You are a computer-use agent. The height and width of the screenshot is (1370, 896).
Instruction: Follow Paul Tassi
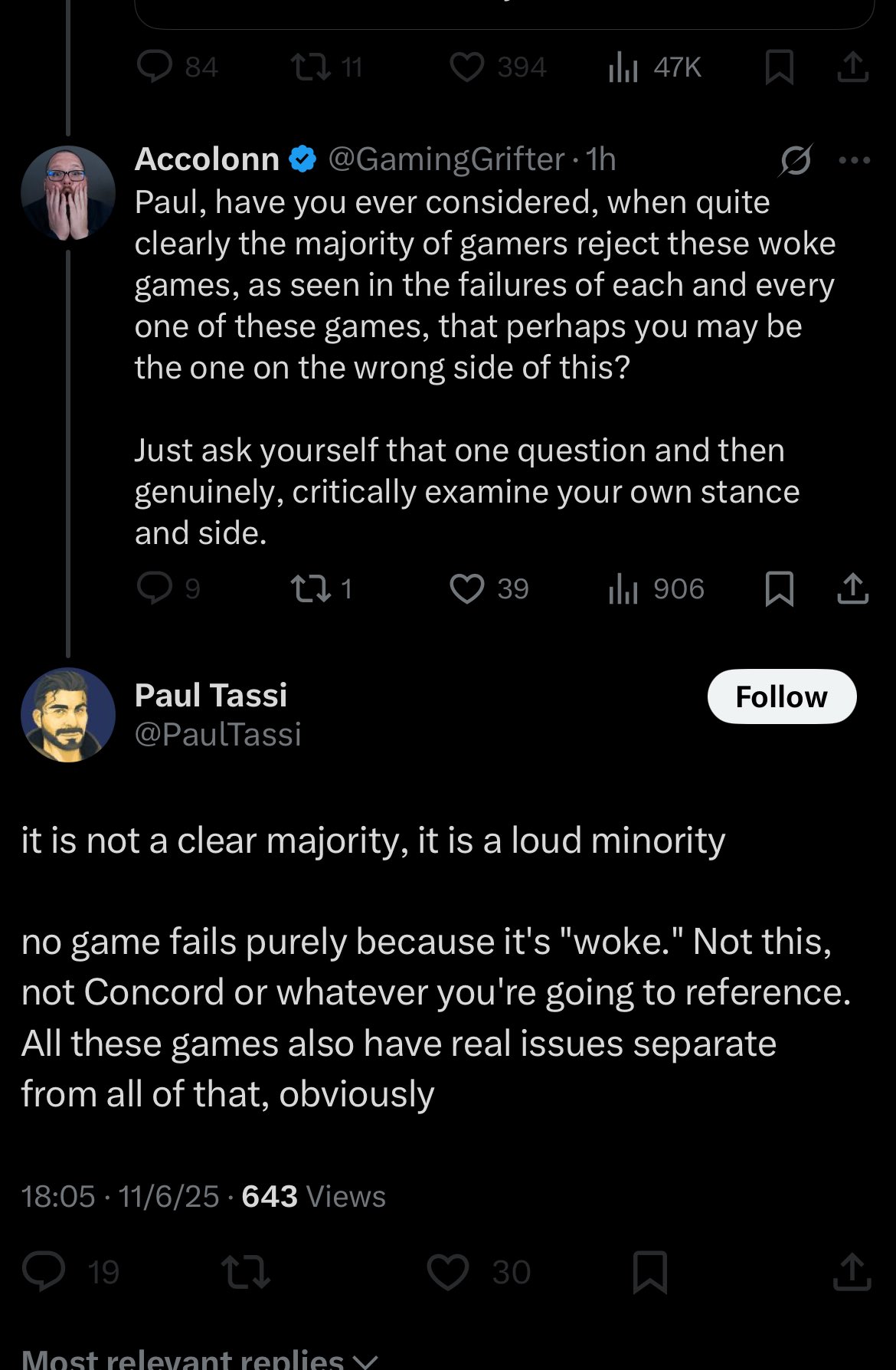(781, 696)
